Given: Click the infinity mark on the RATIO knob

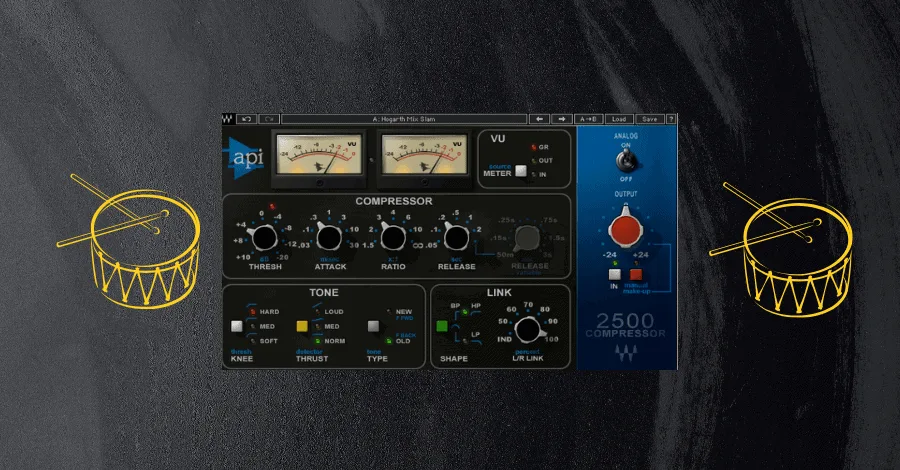Looking at the screenshot, I should pyautogui.click(x=417, y=245).
